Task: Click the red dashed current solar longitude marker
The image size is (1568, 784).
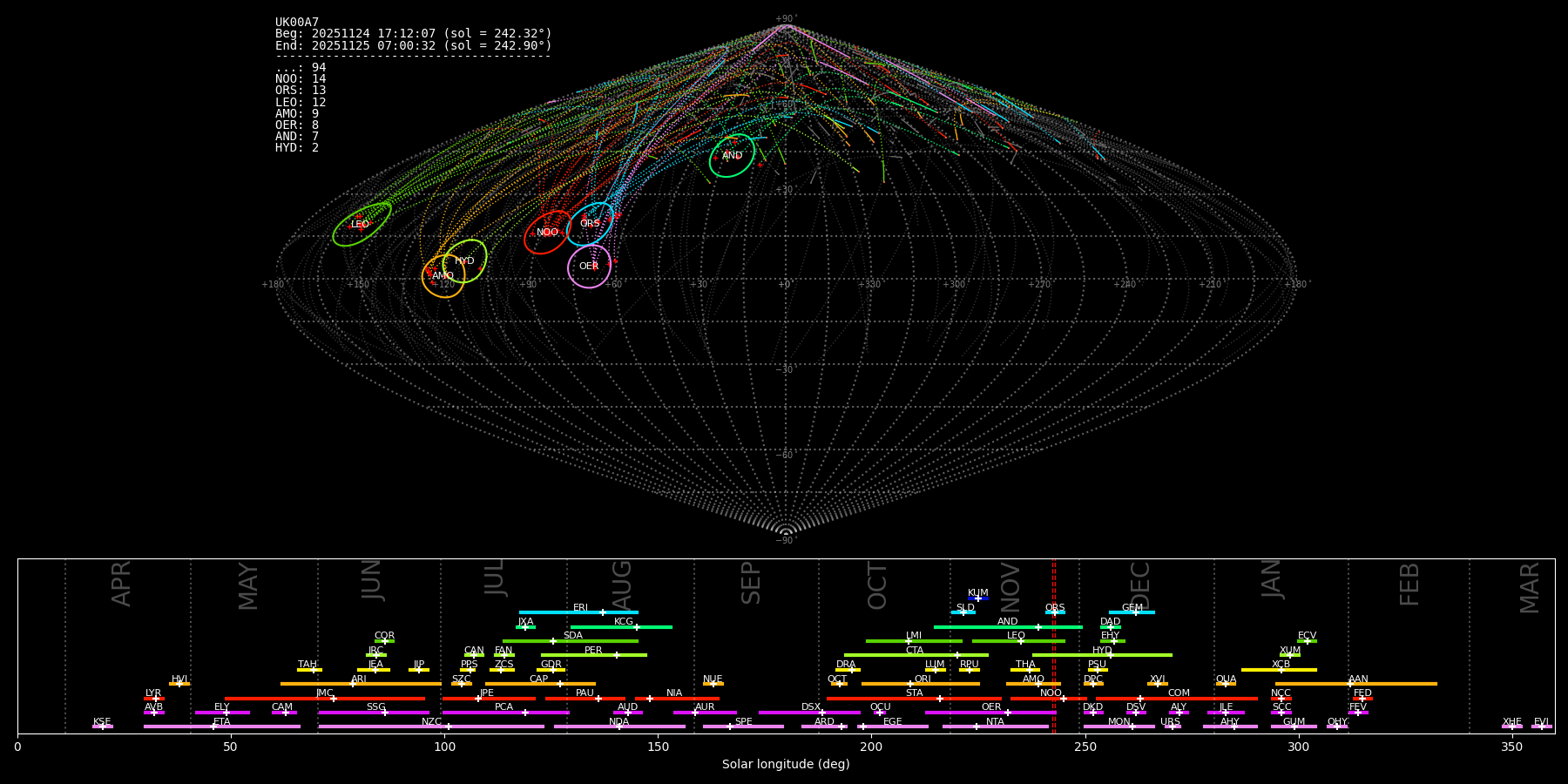Action: click(1053, 645)
